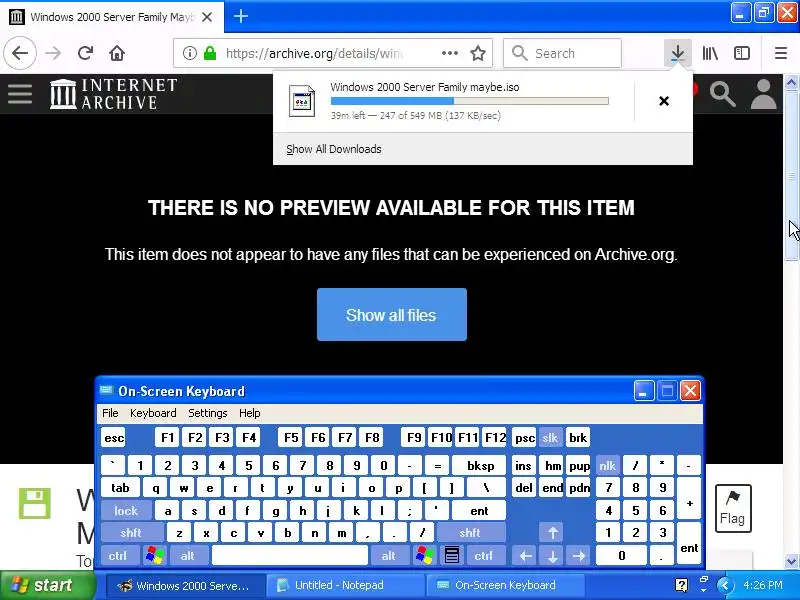
Task: Click the space bar key
Action: tap(290, 556)
